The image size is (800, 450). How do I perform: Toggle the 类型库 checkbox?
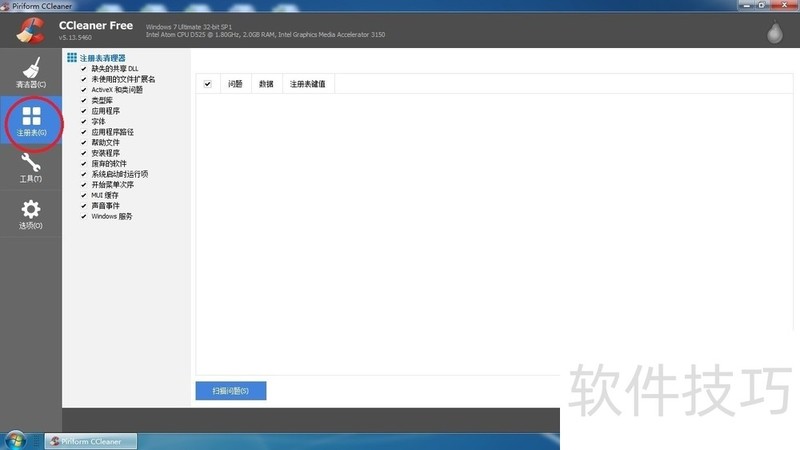point(84,101)
